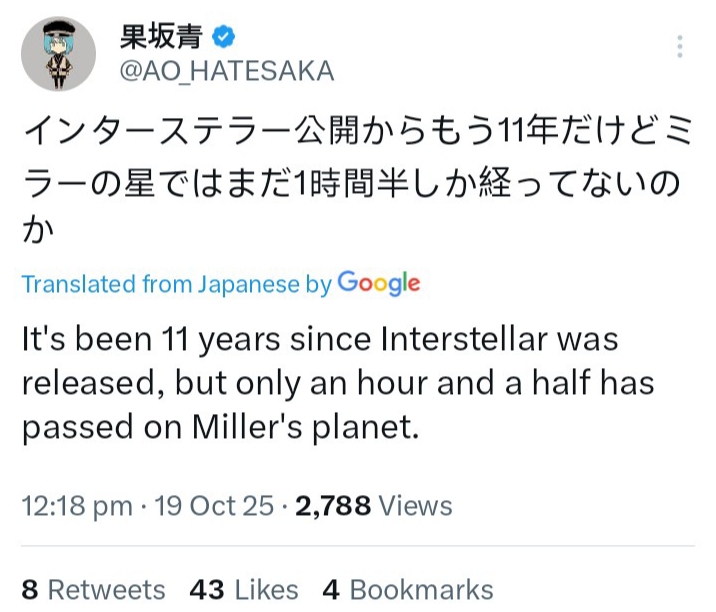
Task: Click the @AO_HATESAKA handle
Action: [227, 71]
